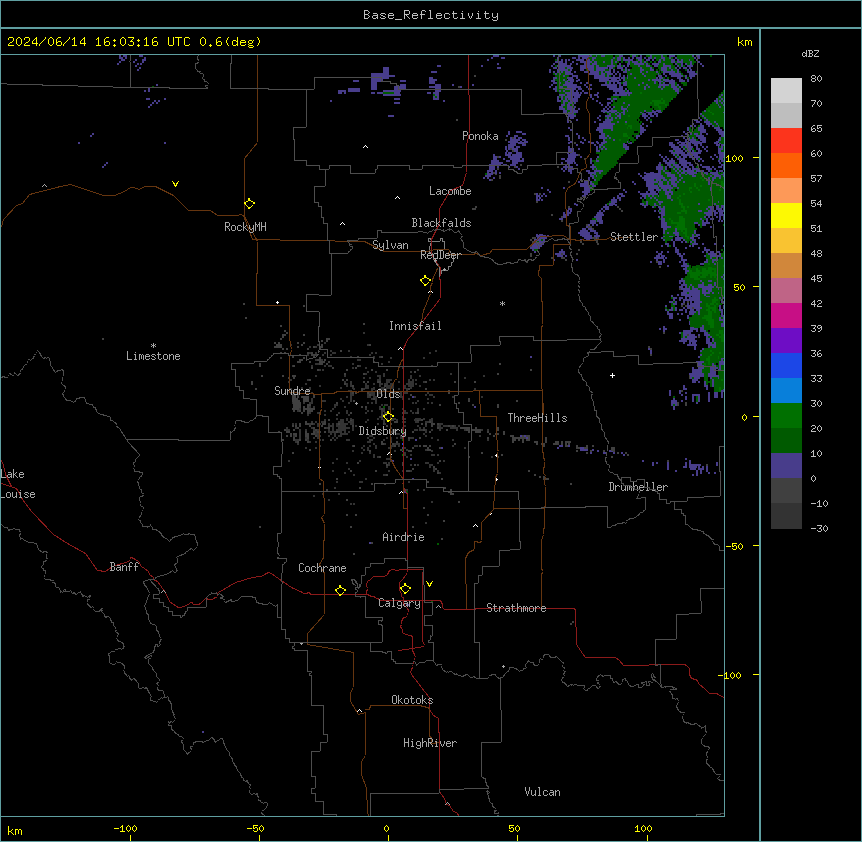This screenshot has width=862, height=842.
Task: Click the km unit label at bottom left
Action: tap(15, 830)
